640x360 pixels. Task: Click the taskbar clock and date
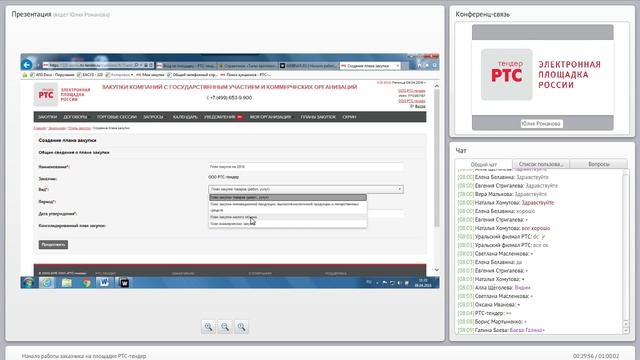423,283
